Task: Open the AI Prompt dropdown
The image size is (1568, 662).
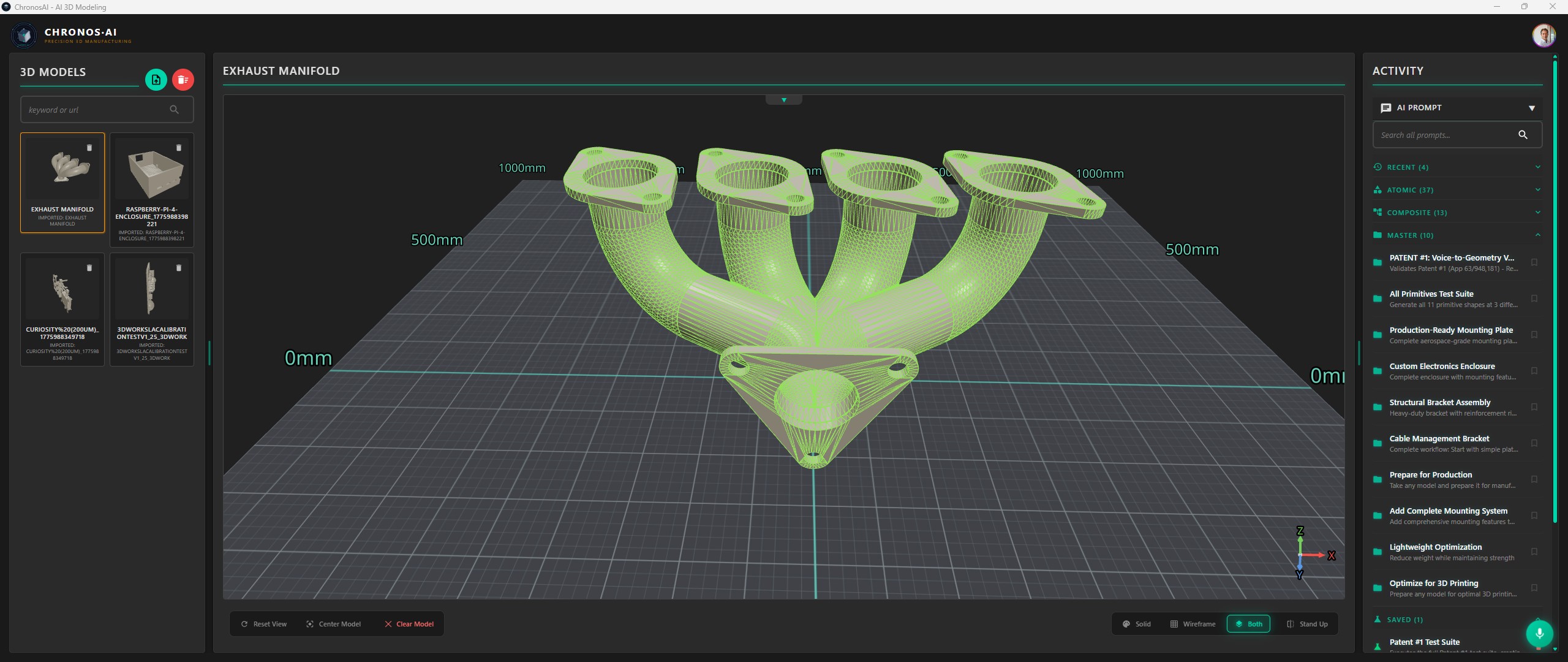Action: 1457,108
